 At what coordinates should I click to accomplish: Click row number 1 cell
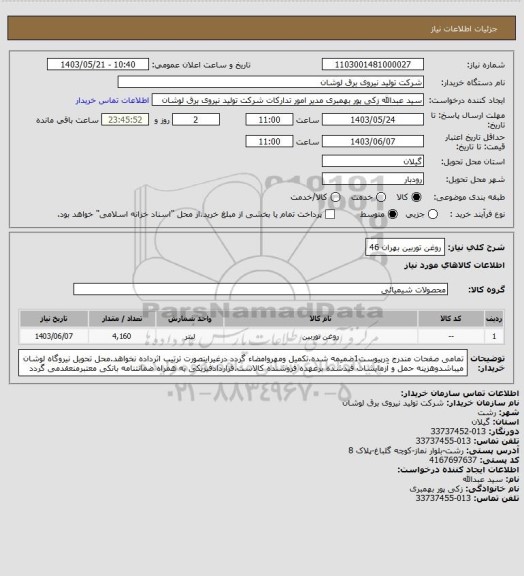click(494, 336)
